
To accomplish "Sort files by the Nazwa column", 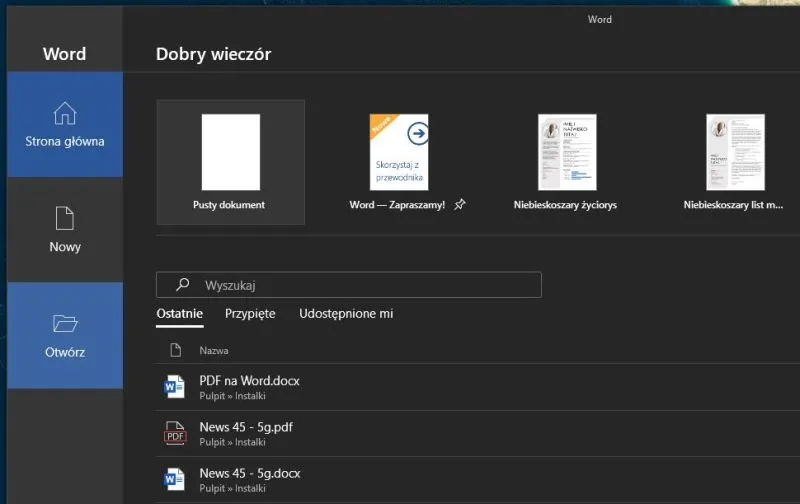I will pyautogui.click(x=214, y=350).
